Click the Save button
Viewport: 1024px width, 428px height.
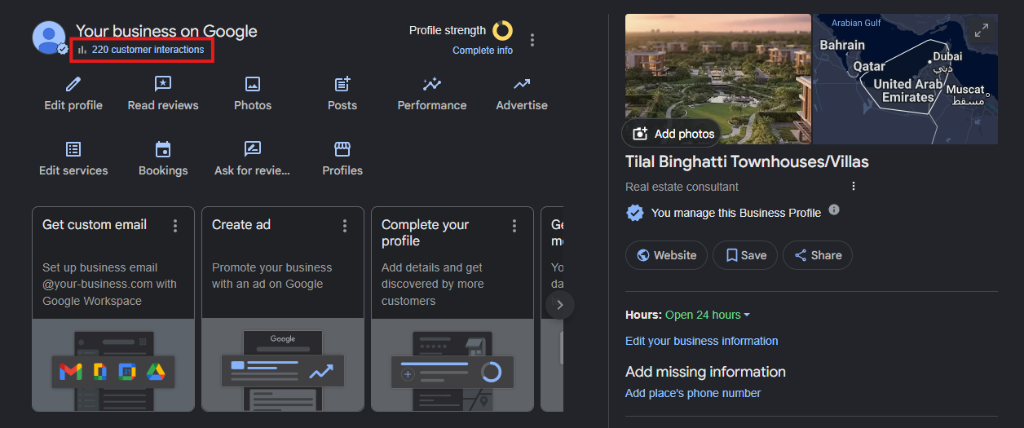click(745, 255)
